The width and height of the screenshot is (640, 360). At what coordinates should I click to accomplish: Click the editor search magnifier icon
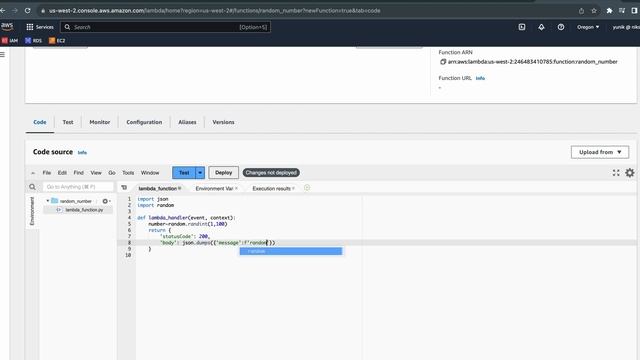pos(32,187)
